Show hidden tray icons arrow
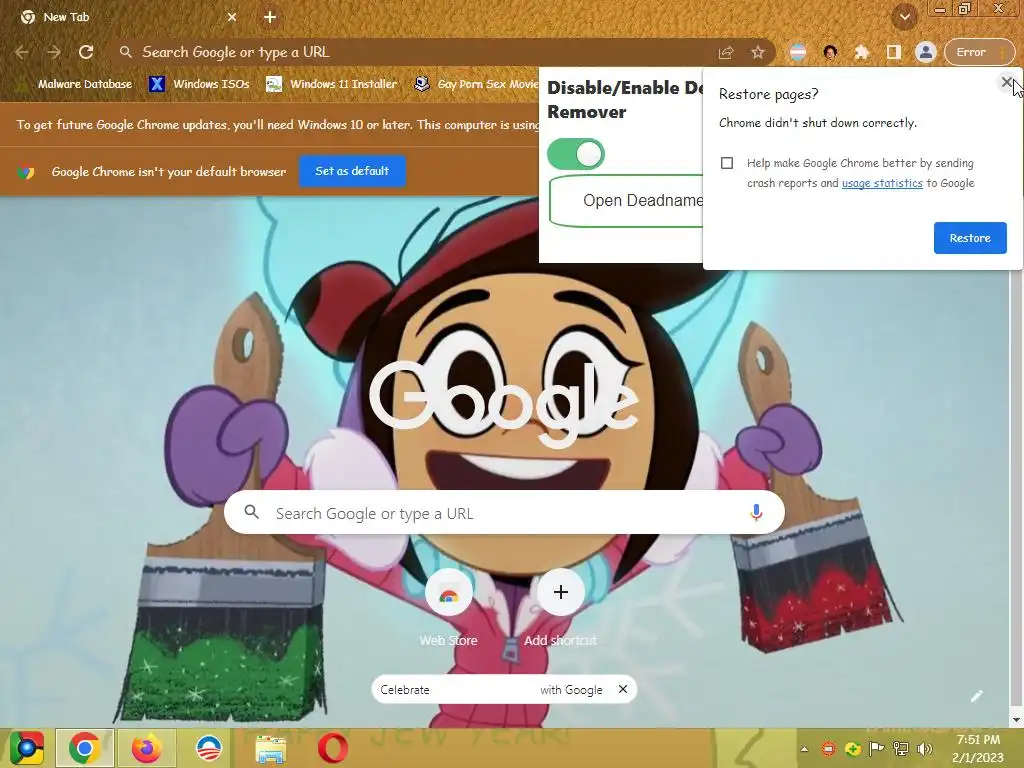1024x768 pixels. 805,749
